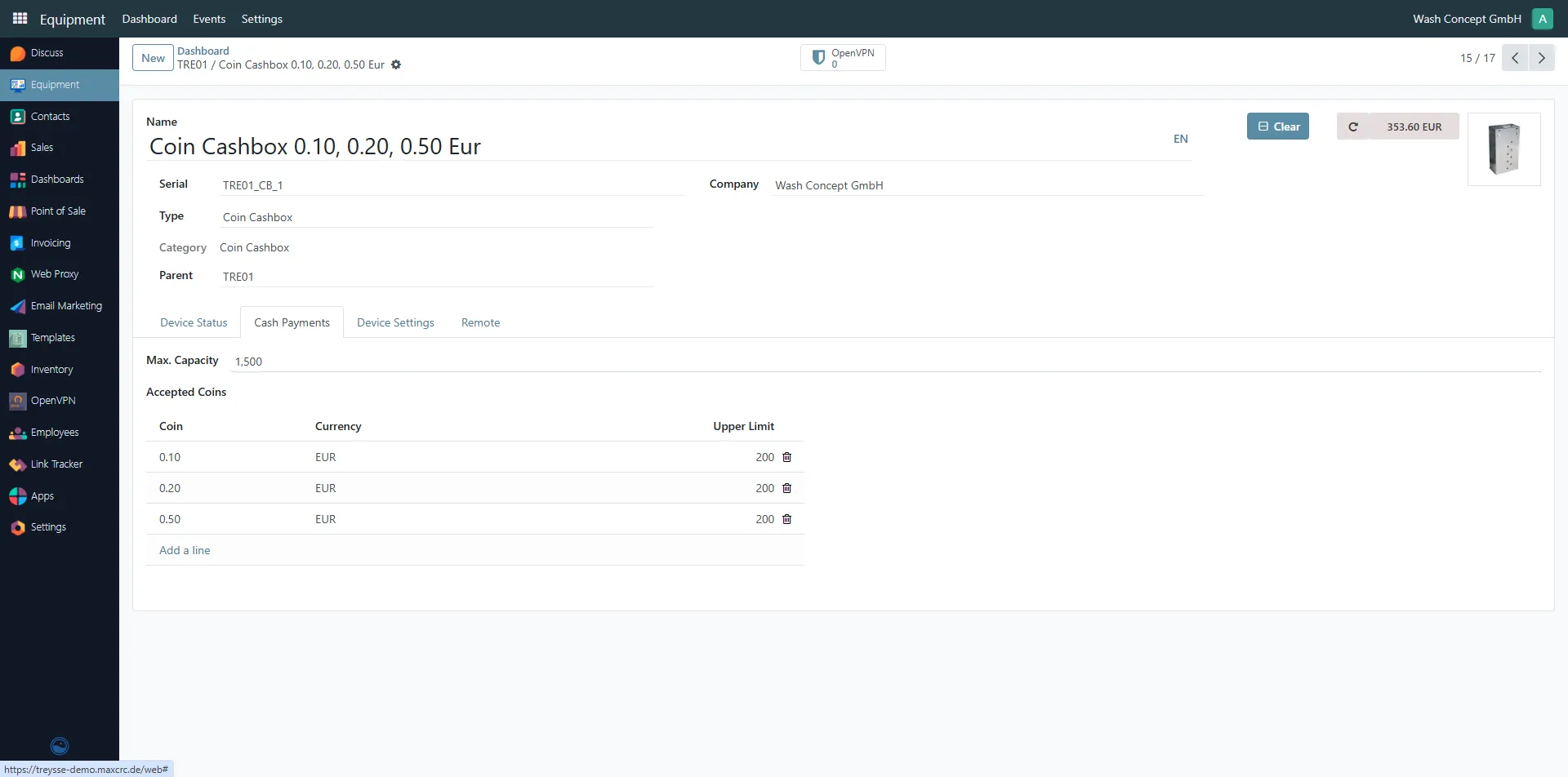The height and width of the screenshot is (777, 1568).
Task: Open the Settings top menu
Action: click(x=262, y=19)
